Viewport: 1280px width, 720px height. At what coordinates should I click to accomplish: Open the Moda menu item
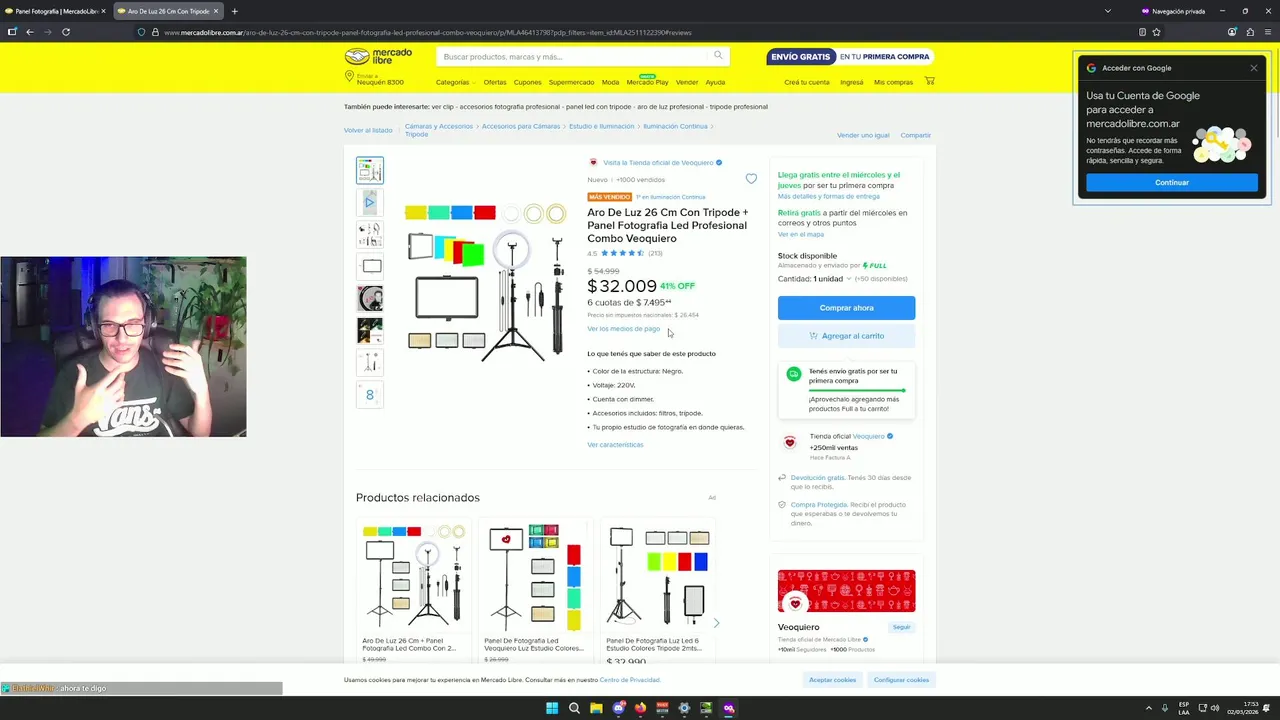click(610, 82)
